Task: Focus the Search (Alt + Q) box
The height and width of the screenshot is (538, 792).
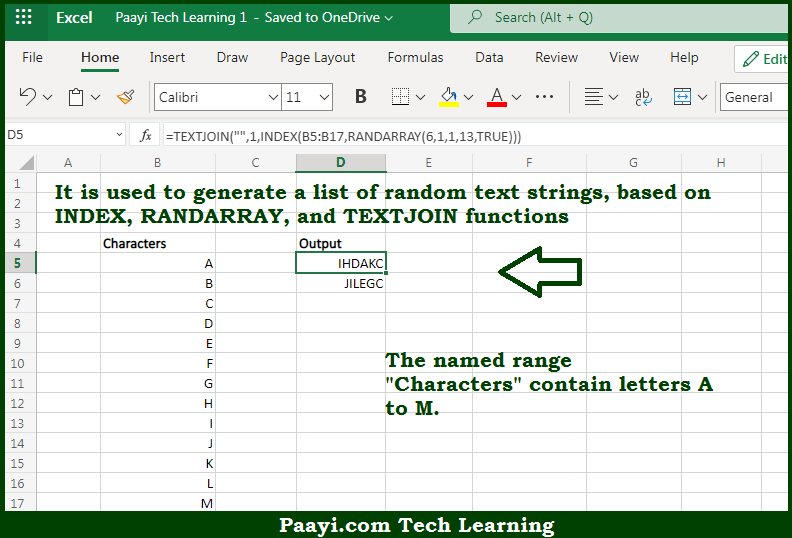Action: [x=619, y=18]
